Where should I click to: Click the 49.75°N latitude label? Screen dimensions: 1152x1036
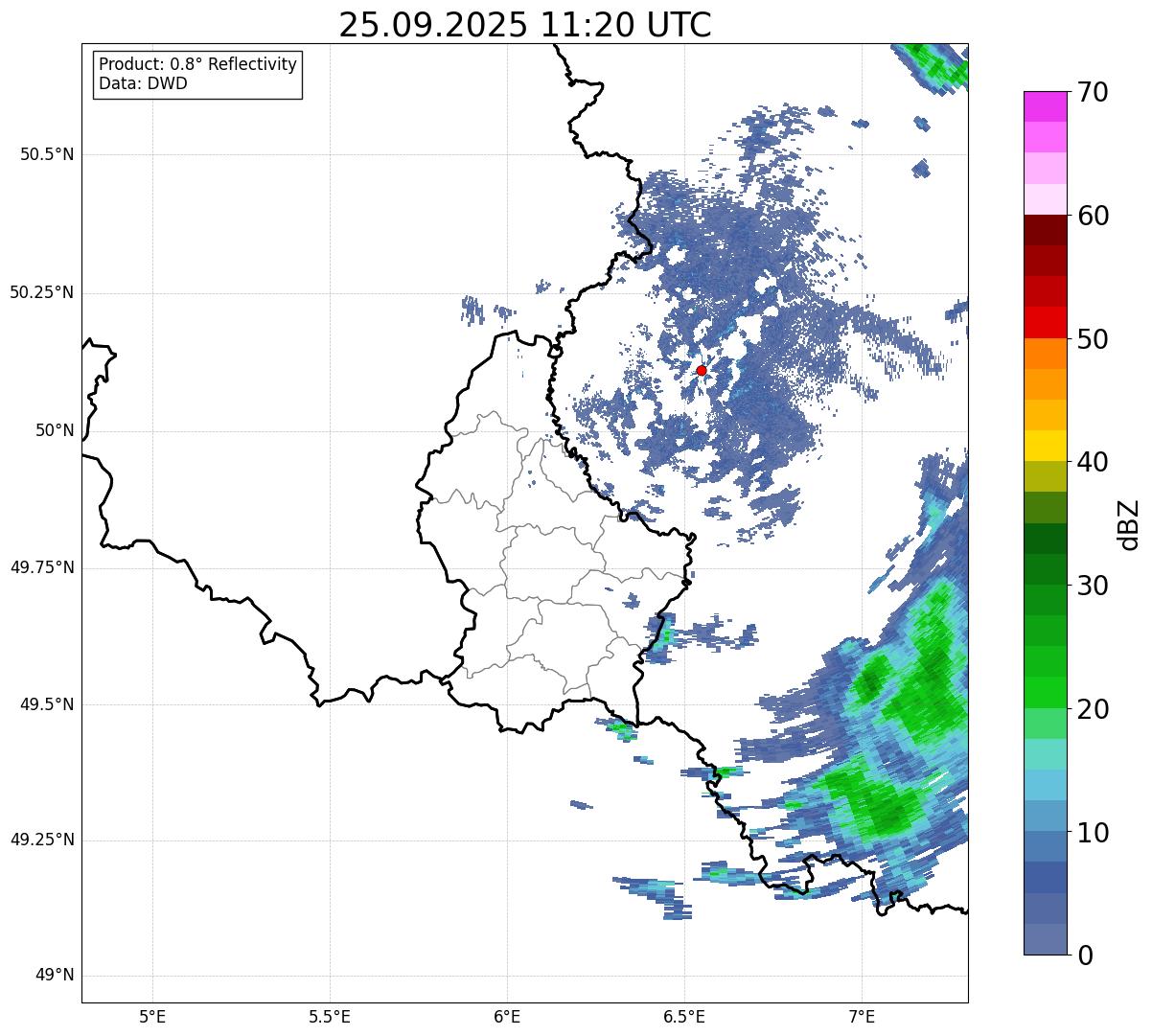coord(42,567)
